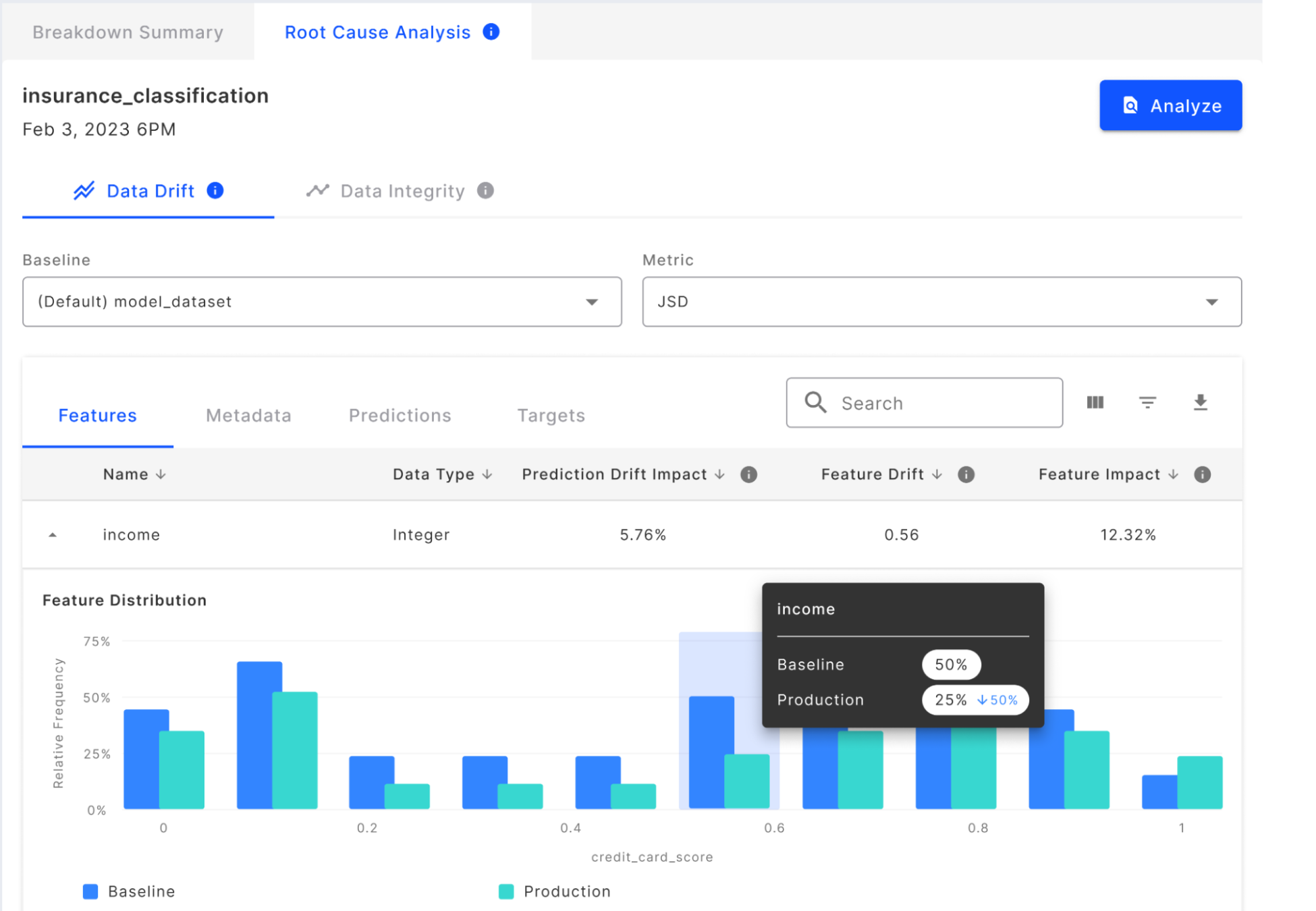Click the tooltip Baseline 50% value
The image size is (1316, 911).
click(x=951, y=665)
